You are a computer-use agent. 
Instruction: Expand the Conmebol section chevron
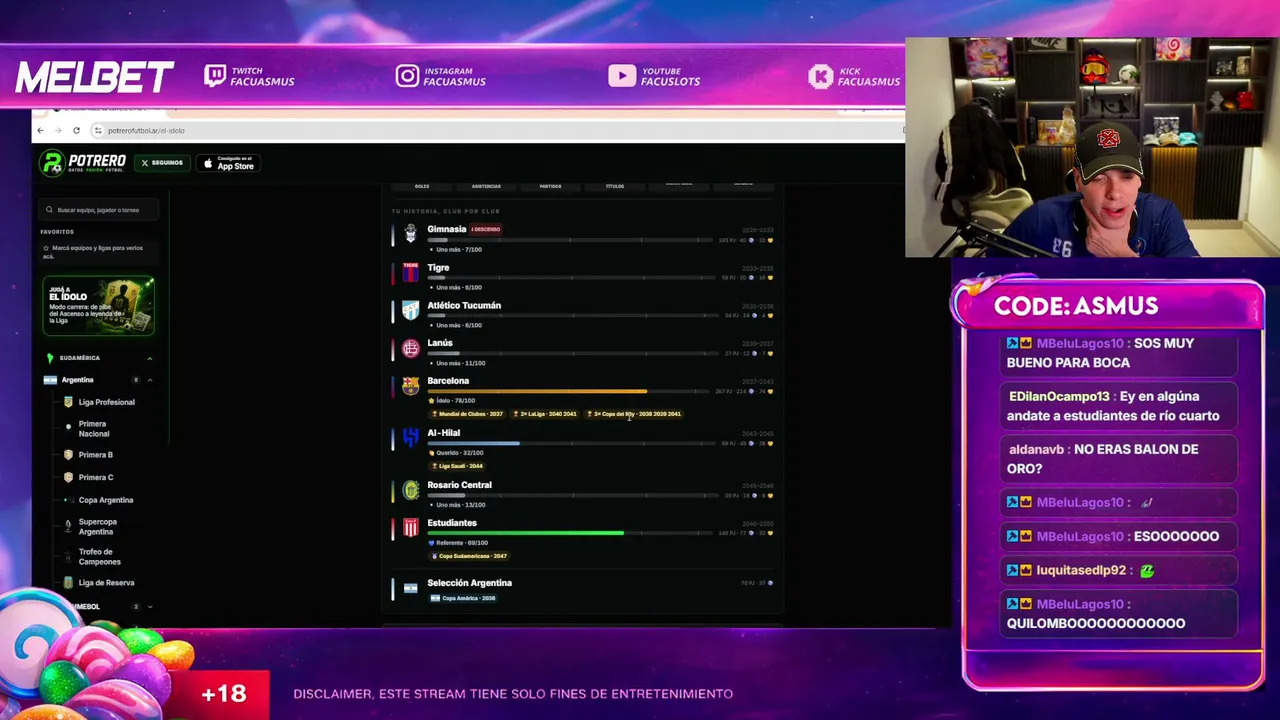tap(150, 607)
